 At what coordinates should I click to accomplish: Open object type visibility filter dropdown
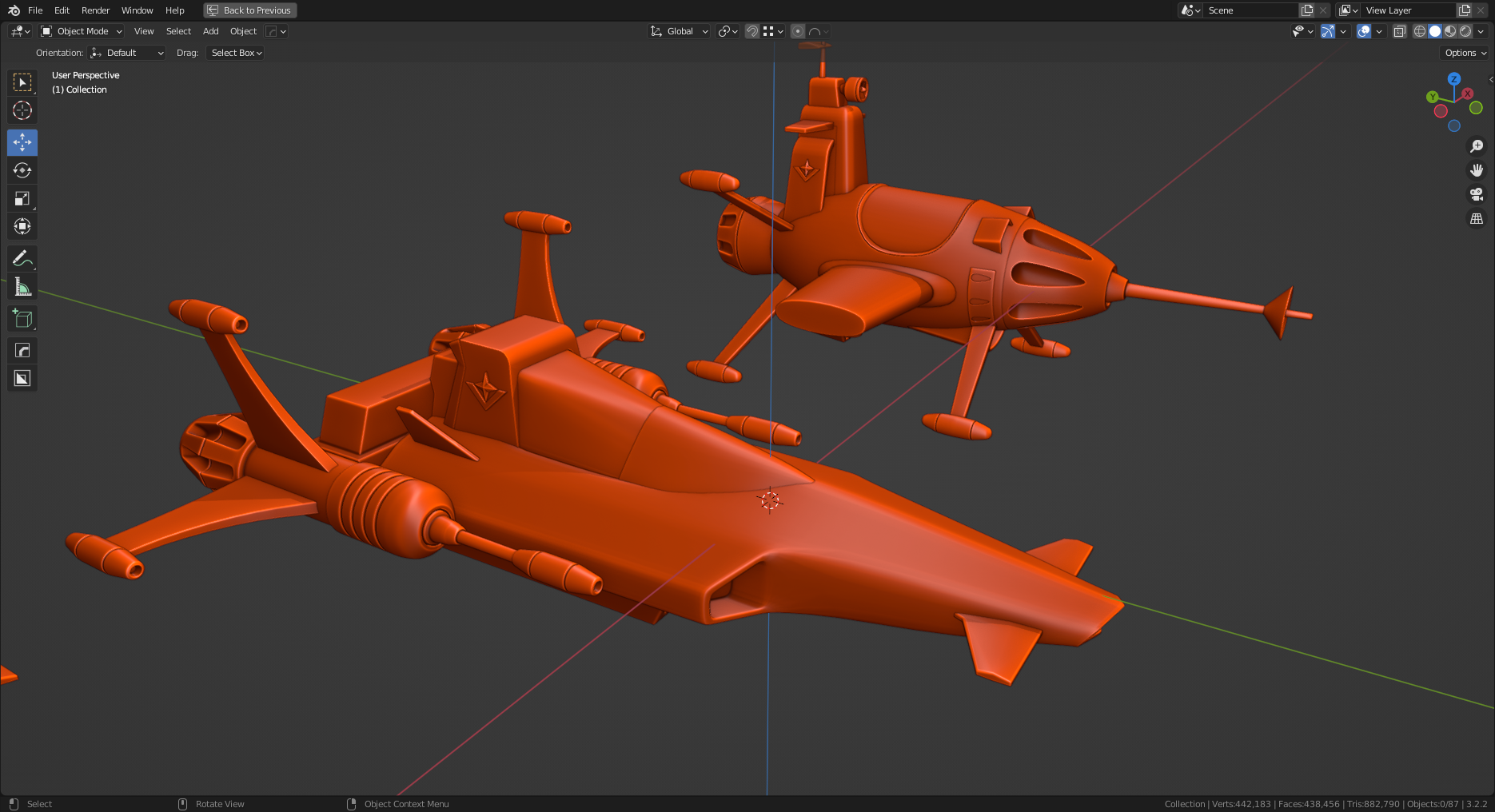pyautogui.click(x=1303, y=31)
